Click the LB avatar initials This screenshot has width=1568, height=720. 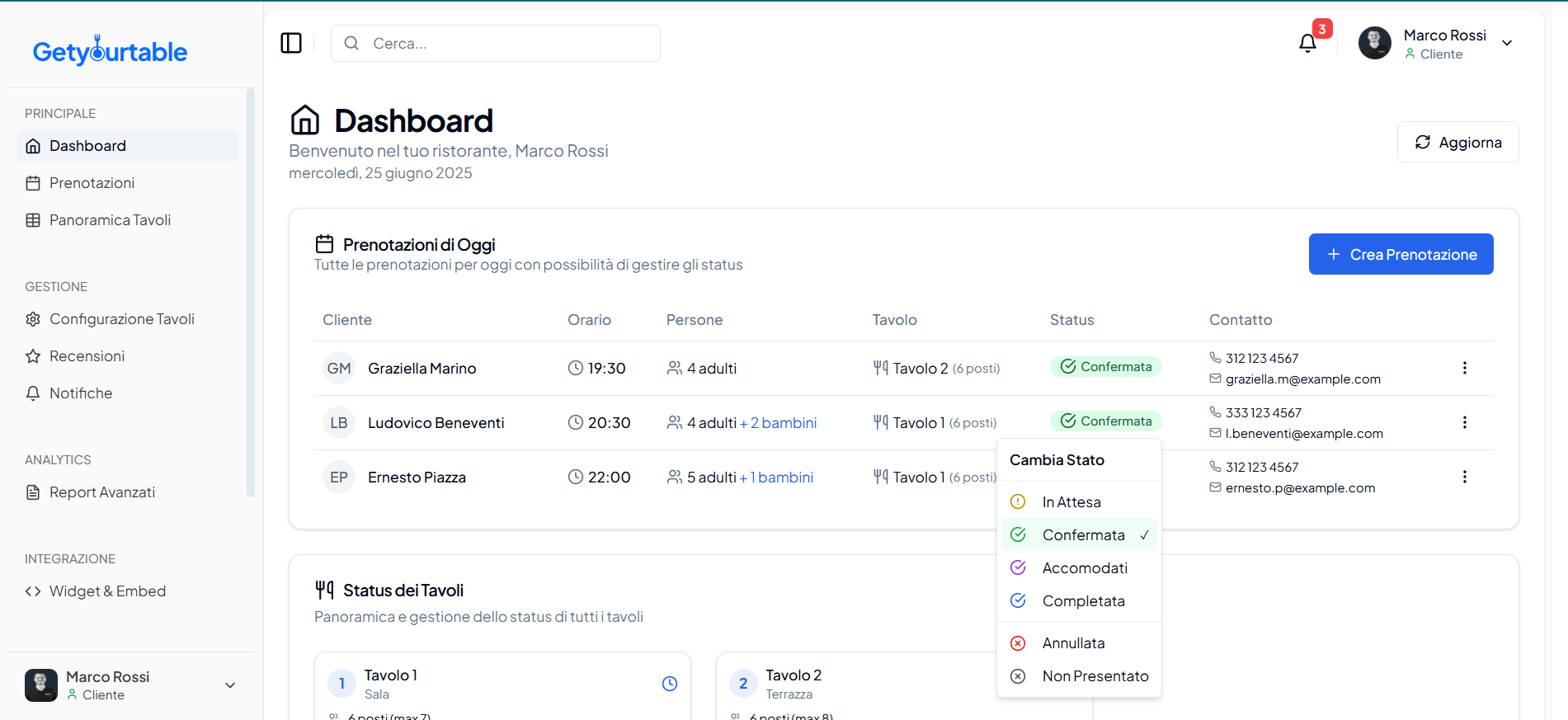(x=339, y=422)
